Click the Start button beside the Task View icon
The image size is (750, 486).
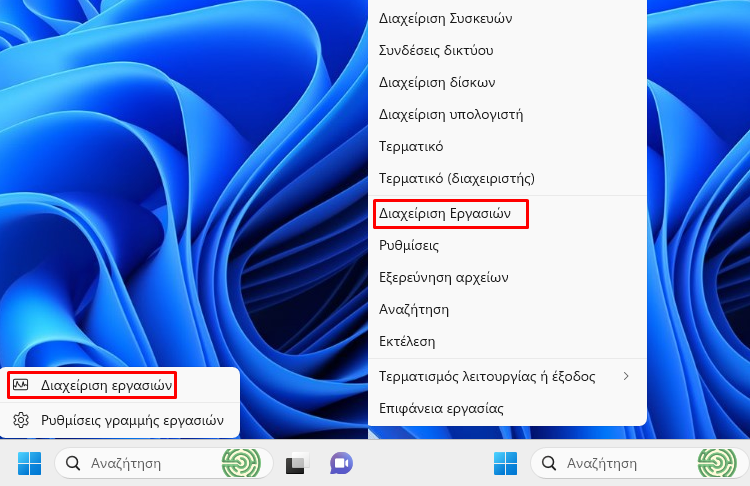tap(30, 464)
